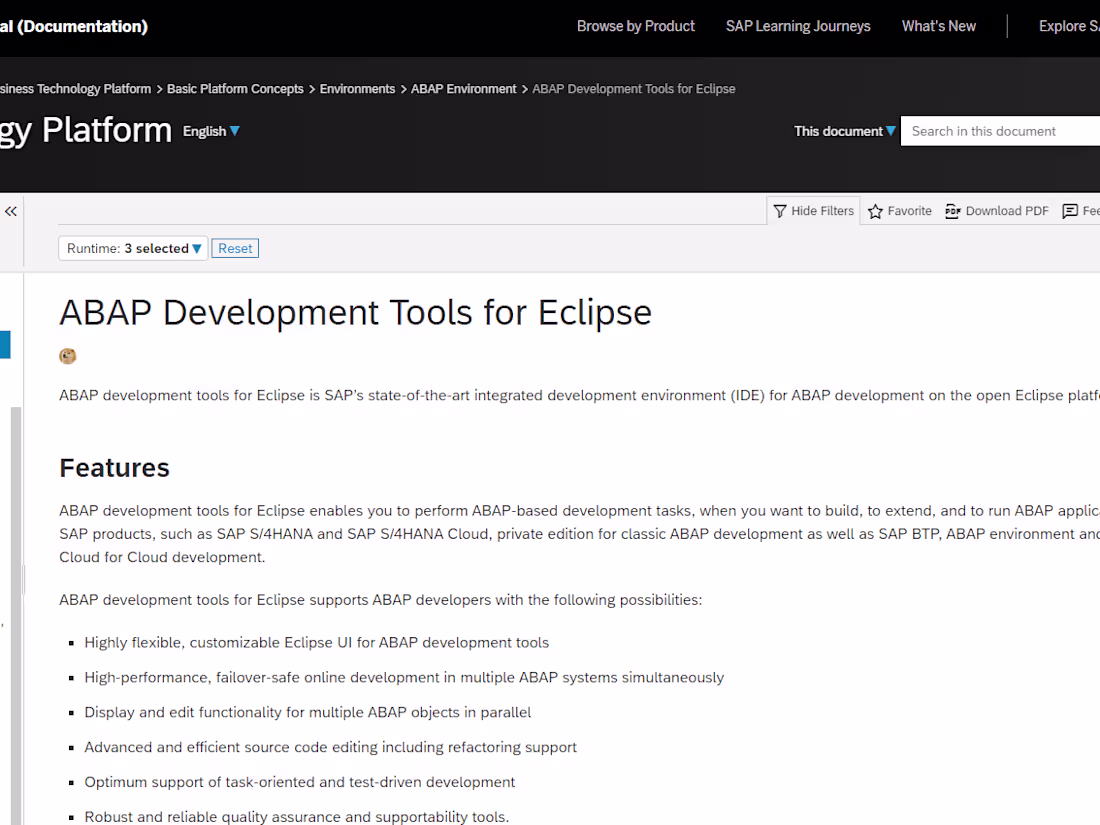The height and width of the screenshot is (825, 1100).
Task: Collapse the left navigation sidebar
Action: [11, 210]
